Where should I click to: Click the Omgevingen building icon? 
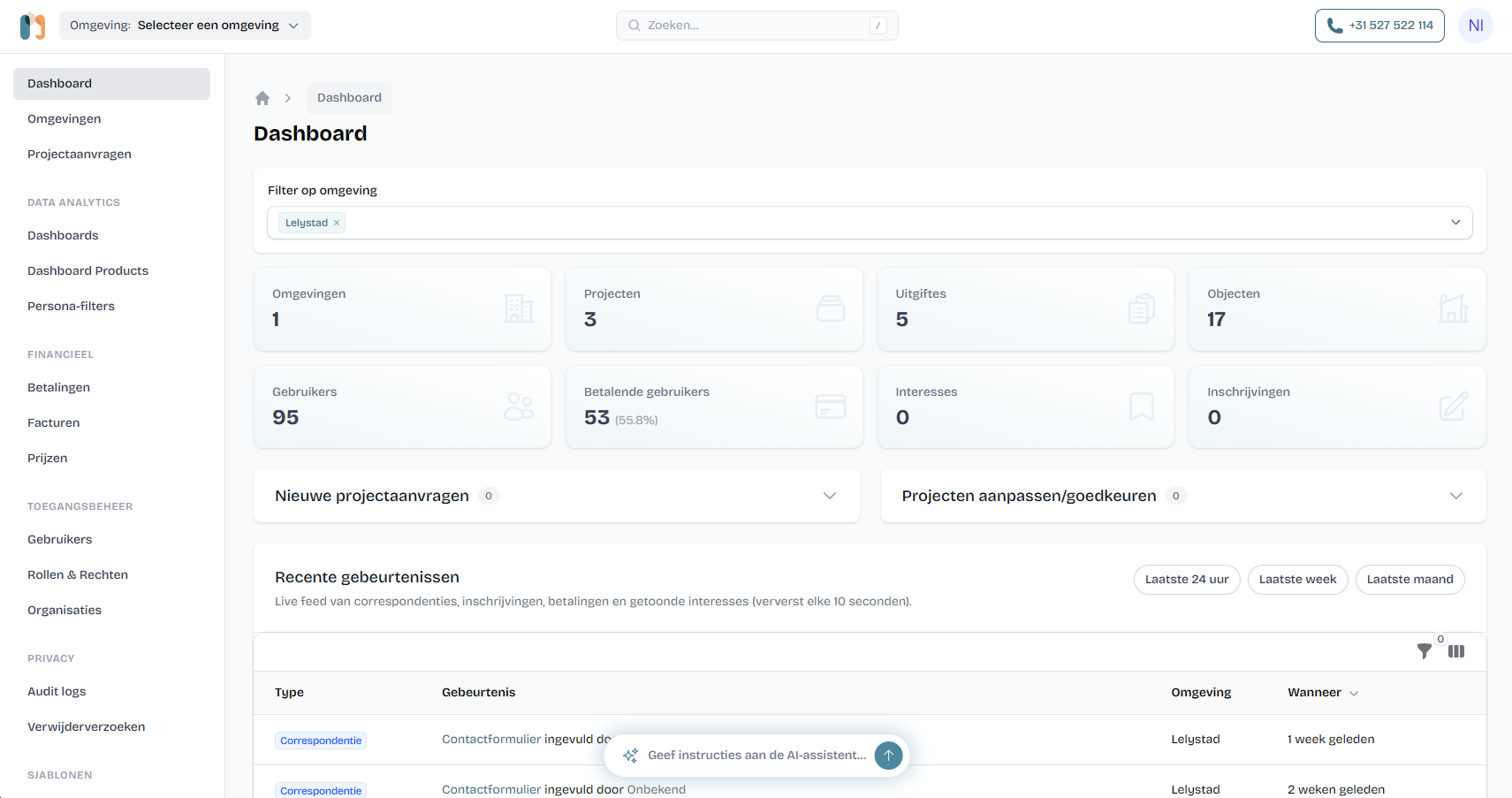[x=519, y=308]
